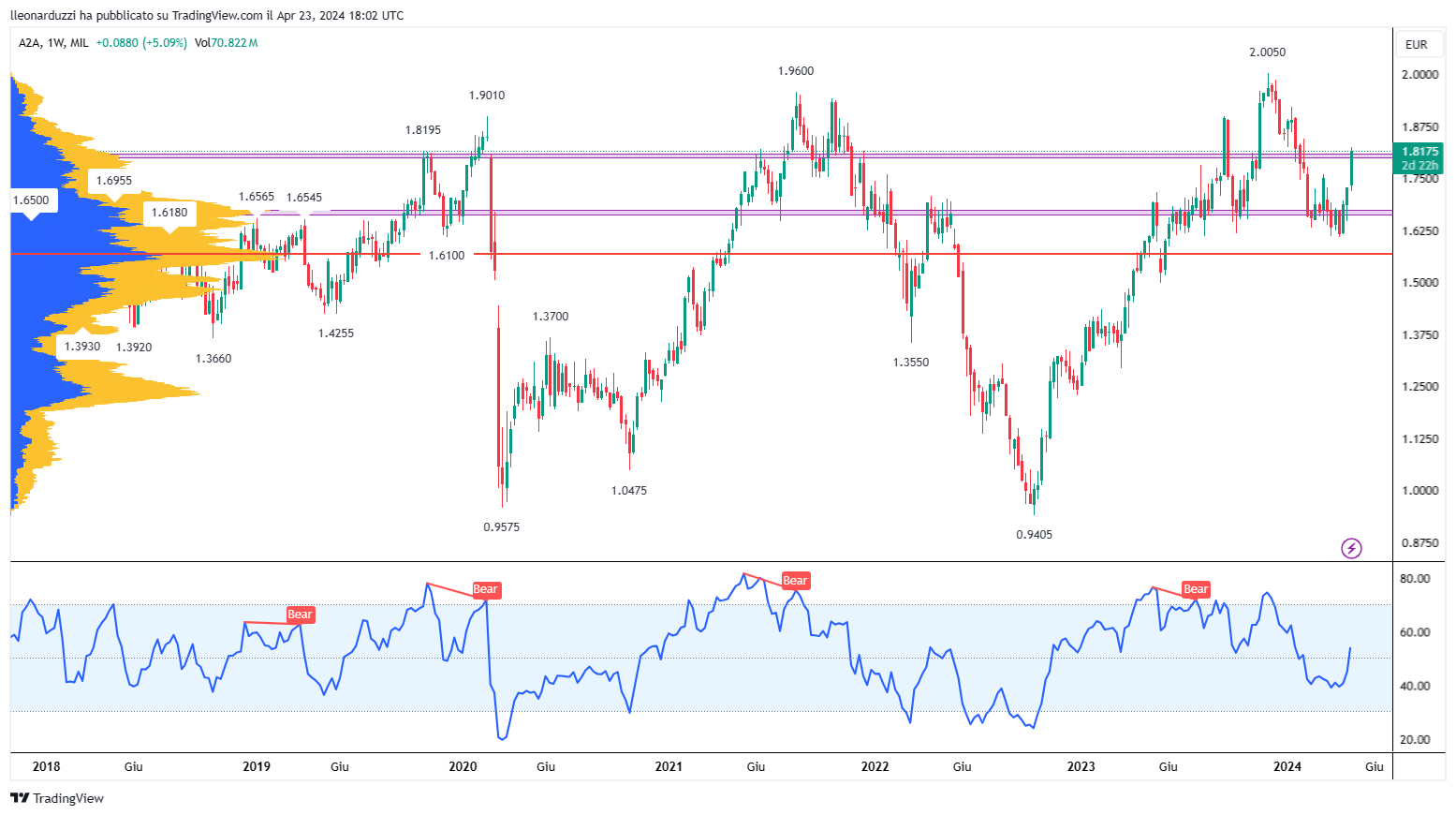The width and height of the screenshot is (1456, 815).
Task: Click the 0.9575 low price label
Action: point(502,527)
